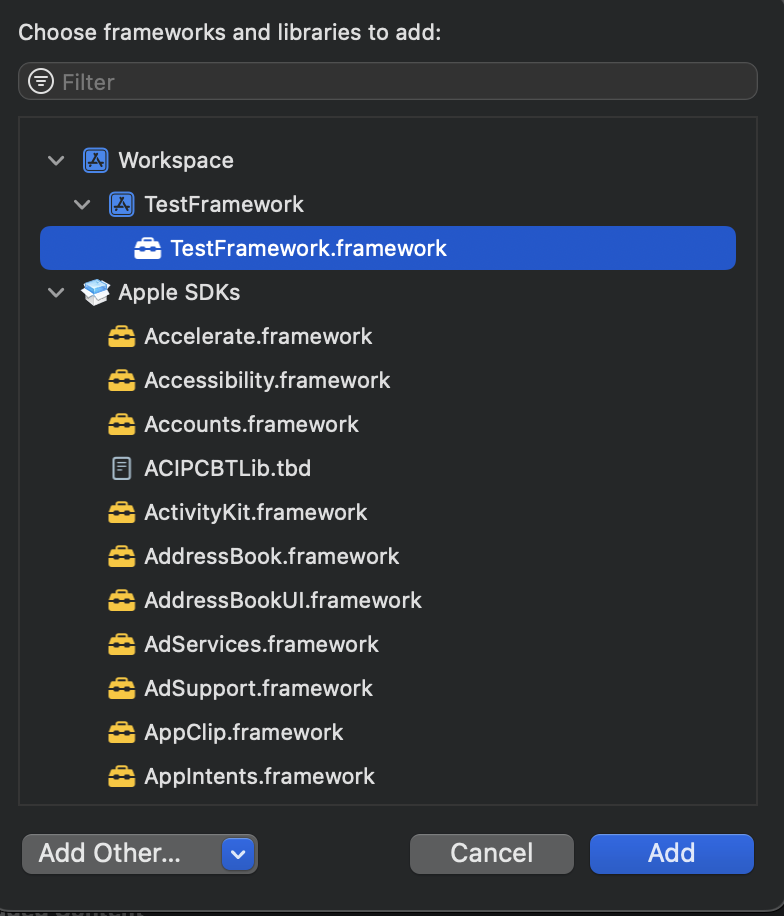Select AdServices.framework in the list
The image size is (784, 916).
262,644
